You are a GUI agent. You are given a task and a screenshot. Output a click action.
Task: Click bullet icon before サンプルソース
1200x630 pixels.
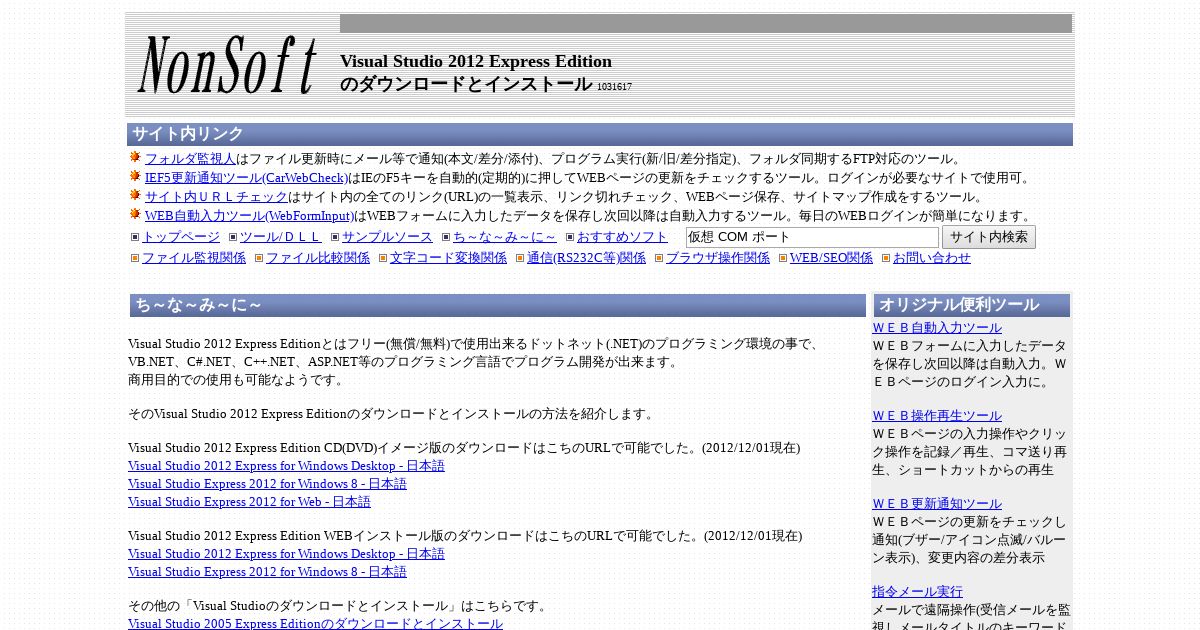[335, 237]
